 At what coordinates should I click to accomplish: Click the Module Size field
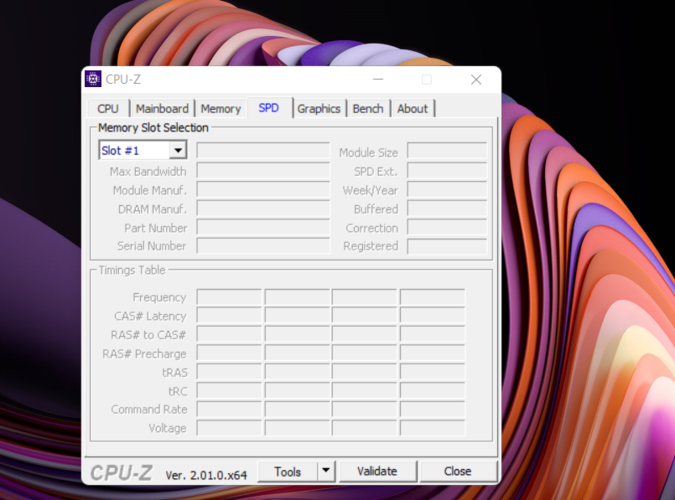[447, 151]
